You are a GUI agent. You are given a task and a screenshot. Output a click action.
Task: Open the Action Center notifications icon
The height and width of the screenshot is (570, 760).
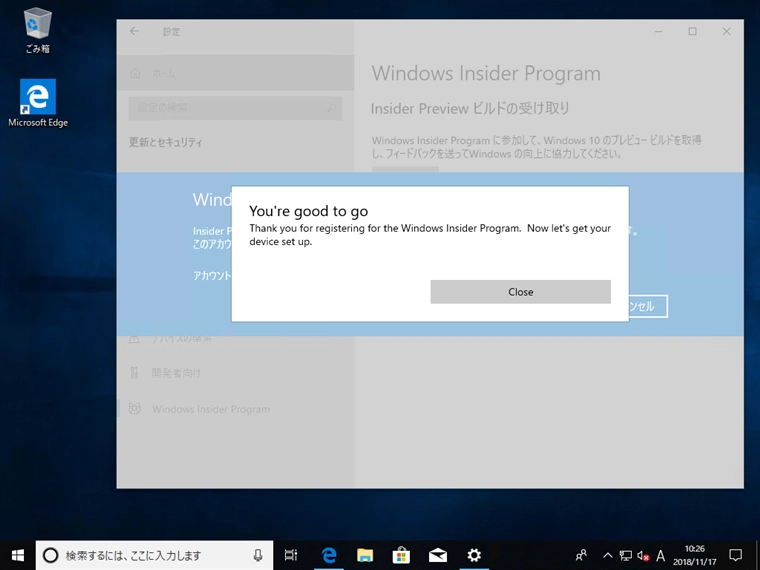tap(736, 555)
